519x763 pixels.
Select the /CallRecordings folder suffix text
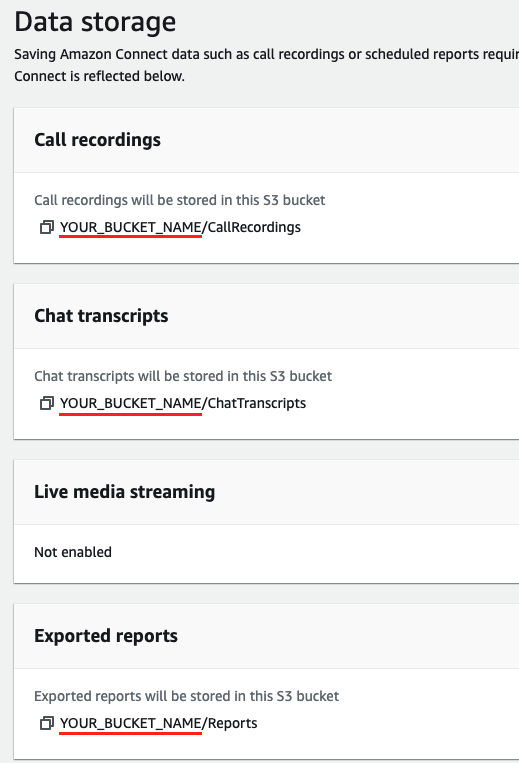point(251,227)
